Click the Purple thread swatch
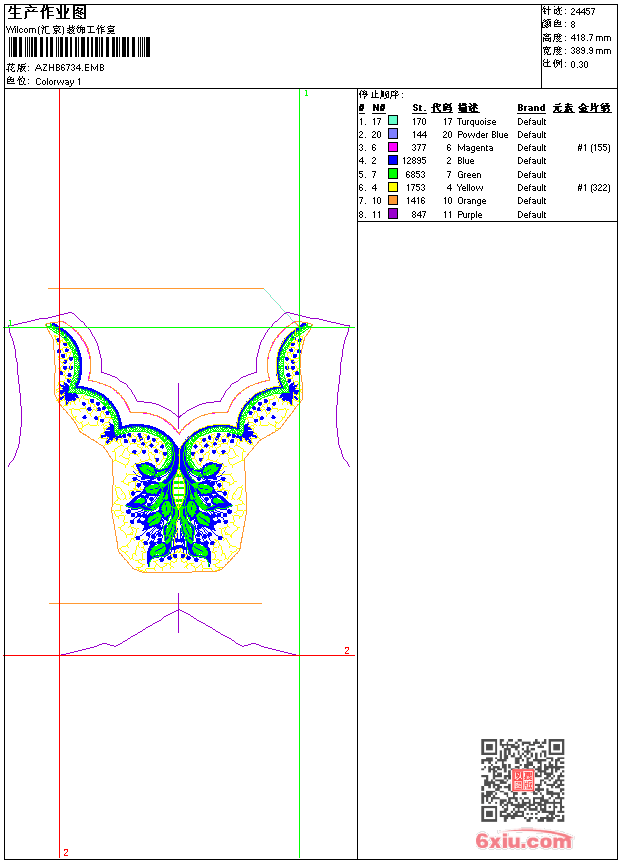Image resolution: width=620 pixels, height=860 pixels. 393,214
